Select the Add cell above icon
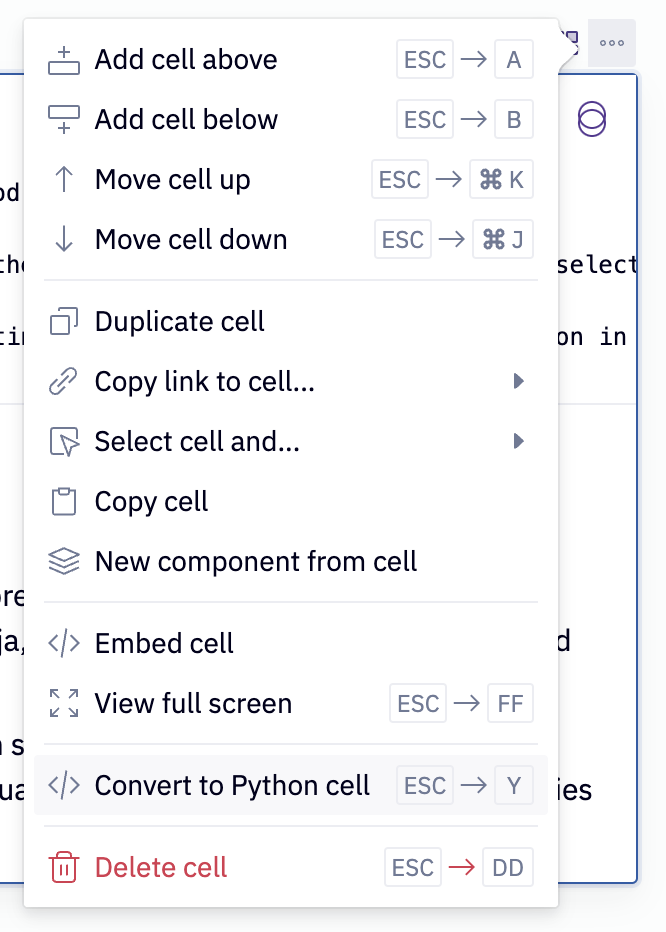The height and width of the screenshot is (932, 666). tap(62, 60)
